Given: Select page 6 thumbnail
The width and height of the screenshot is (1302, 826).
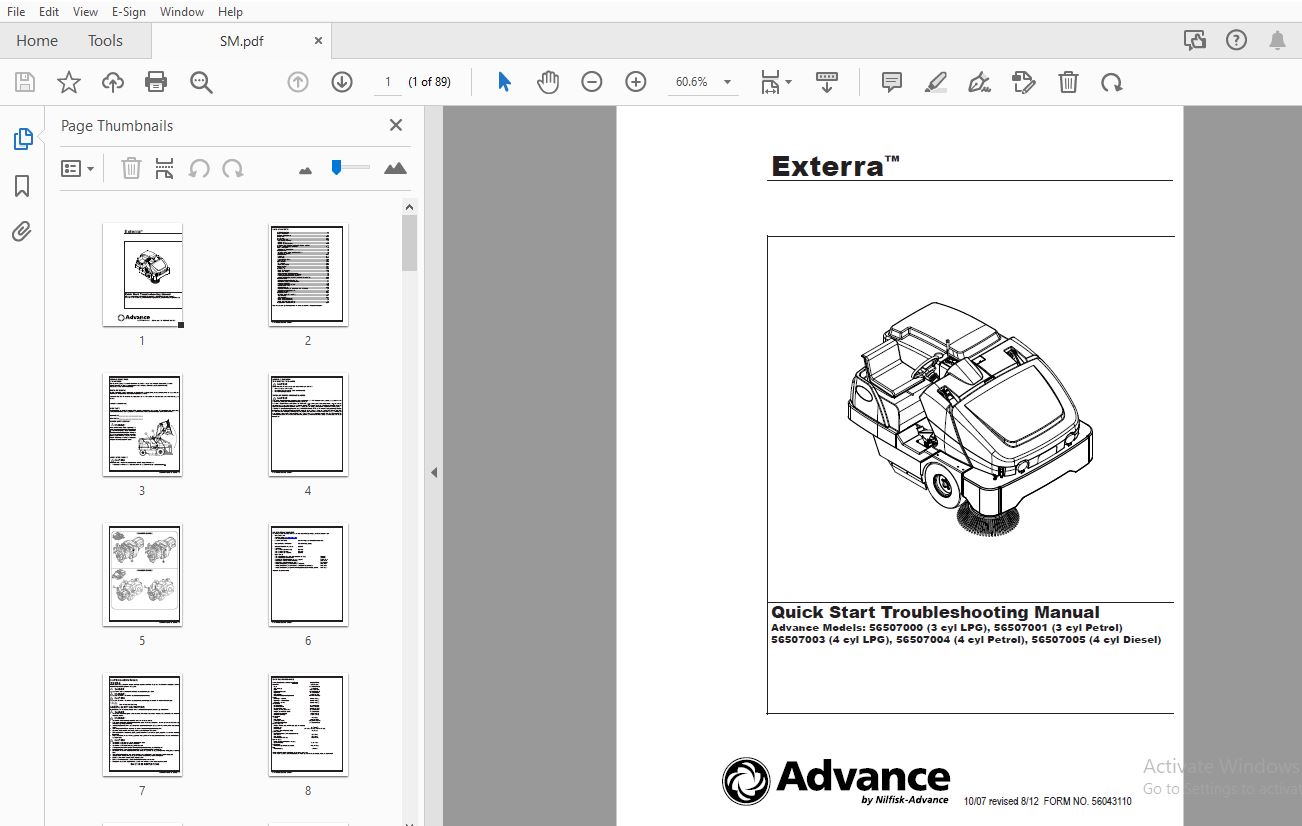Looking at the screenshot, I should [x=308, y=575].
